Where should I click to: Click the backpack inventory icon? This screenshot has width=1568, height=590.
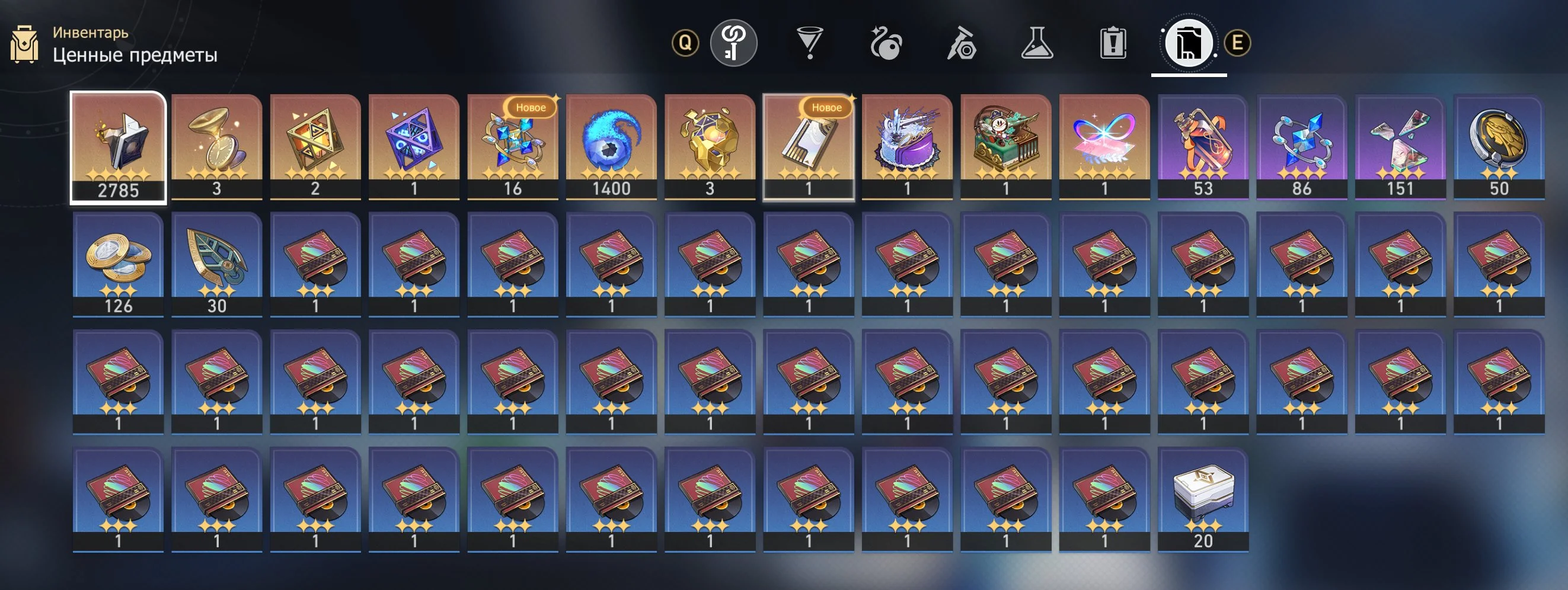click(24, 44)
